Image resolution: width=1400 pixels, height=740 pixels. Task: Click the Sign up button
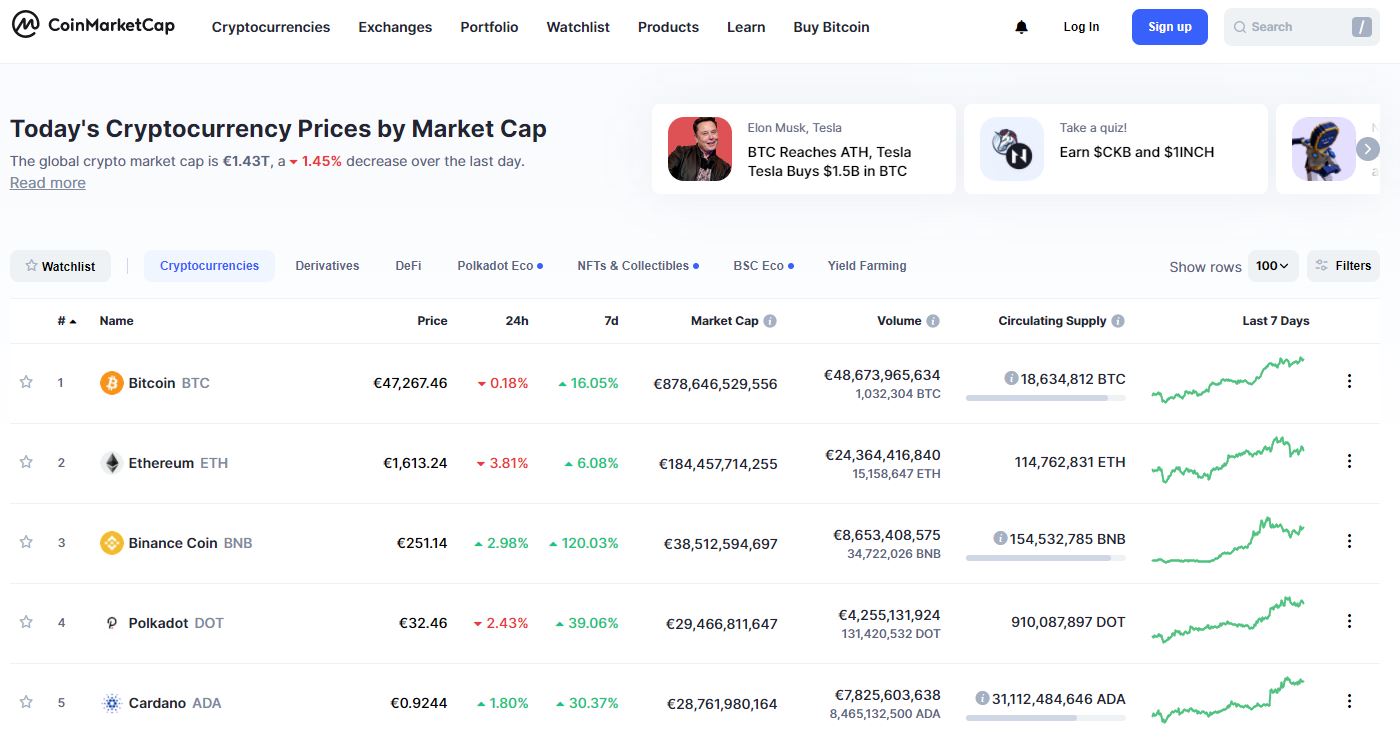click(1170, 27)
